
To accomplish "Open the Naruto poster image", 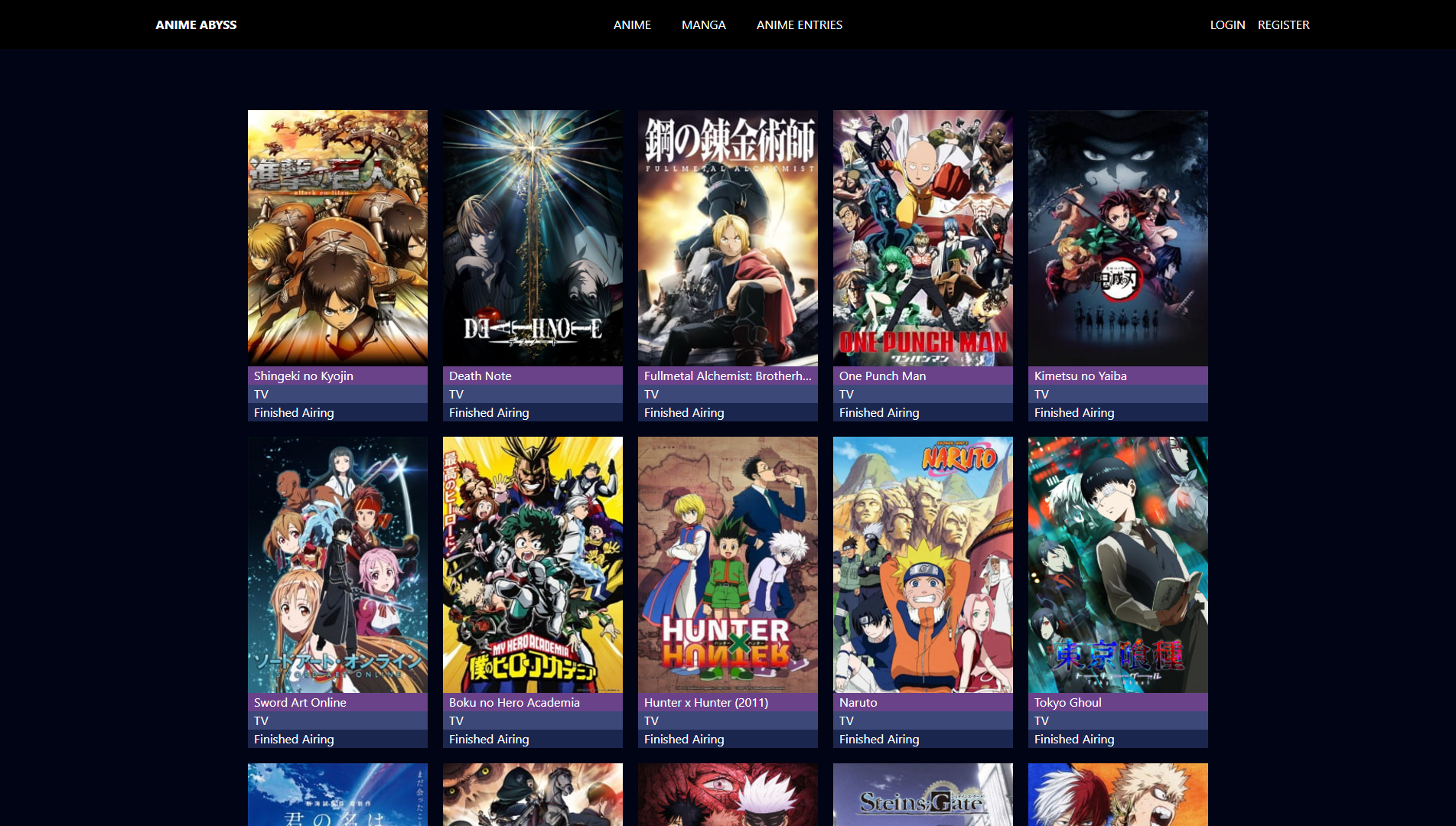I will coord(923,564).
